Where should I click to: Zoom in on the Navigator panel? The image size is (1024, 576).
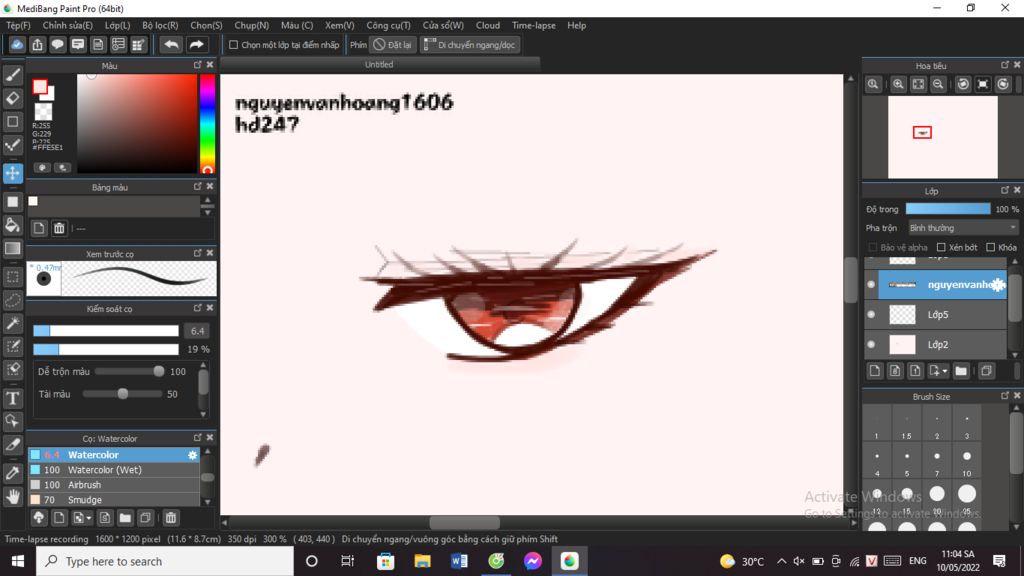pos(899,84)
